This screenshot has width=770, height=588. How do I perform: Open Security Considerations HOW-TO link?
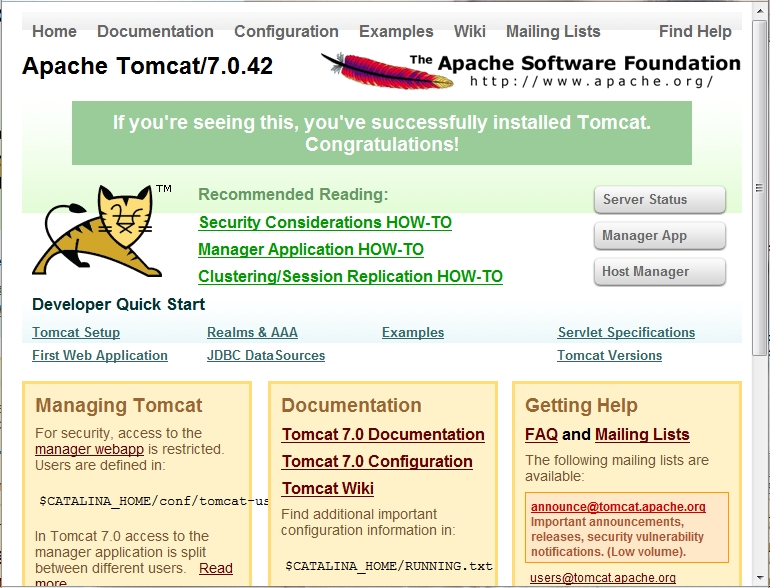click(325, 223)
